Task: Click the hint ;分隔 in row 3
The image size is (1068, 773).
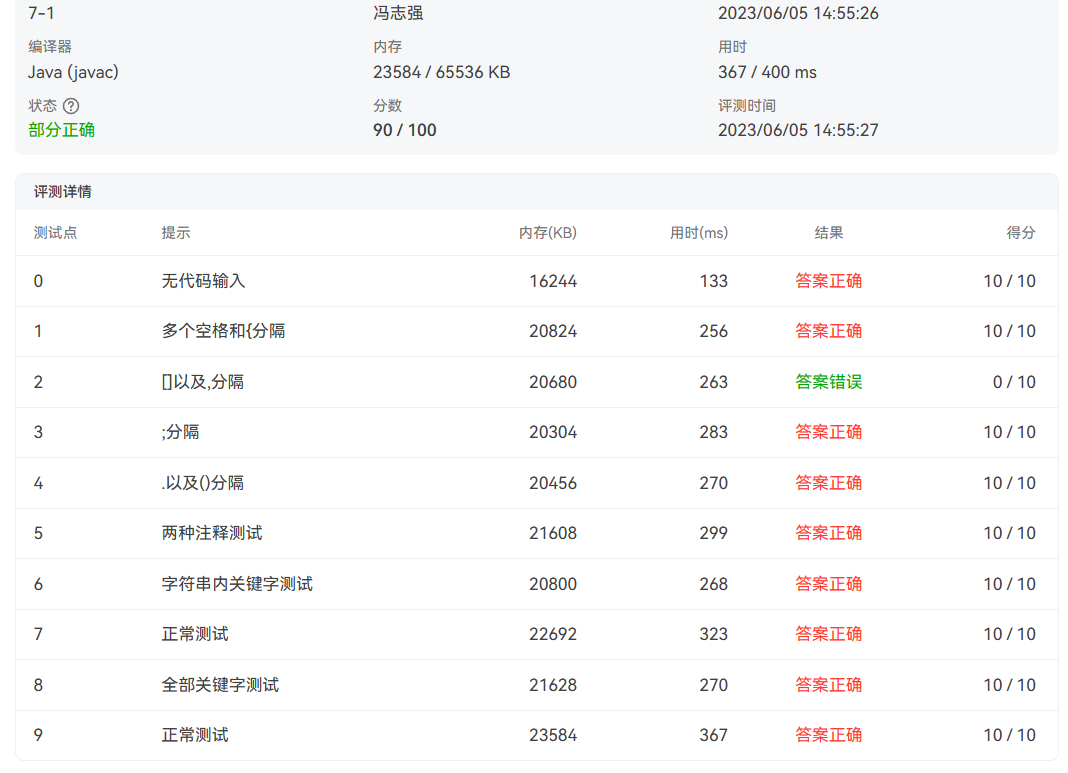Action: (180, 432)
